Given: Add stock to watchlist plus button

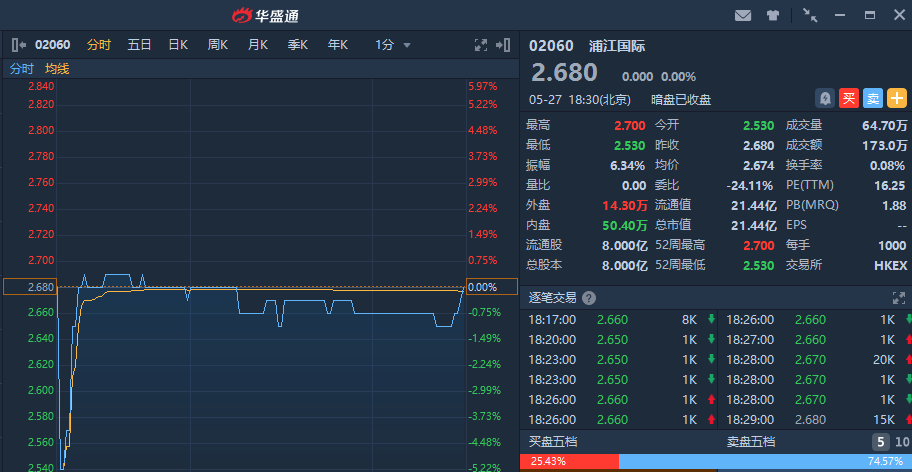Looking at the screenshot, I should point(897,99).
